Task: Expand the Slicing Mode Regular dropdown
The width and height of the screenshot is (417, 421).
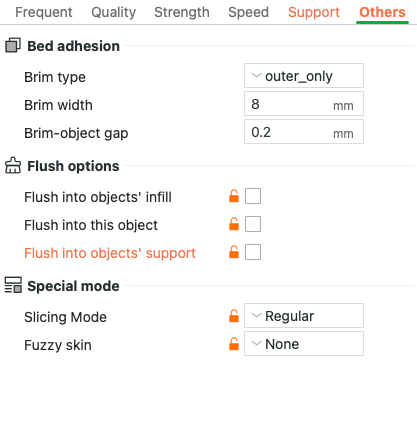Action: [x=304, y=315]
